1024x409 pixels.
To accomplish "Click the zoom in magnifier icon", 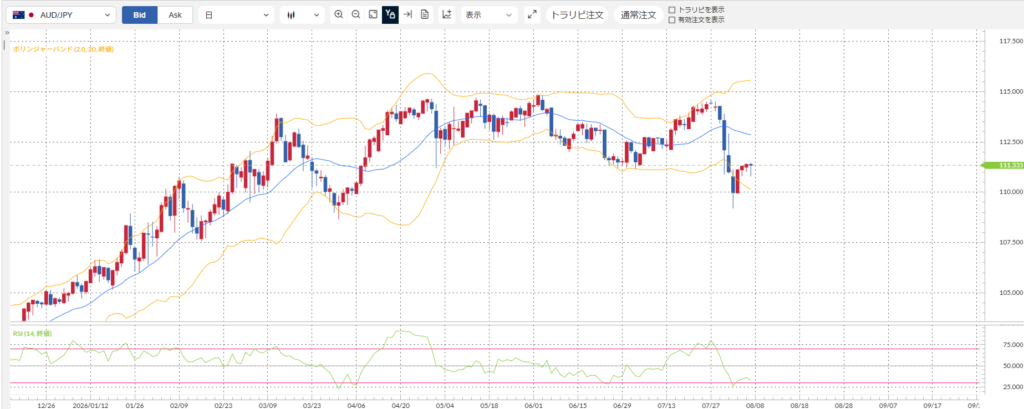I will (x=338, y=14).
